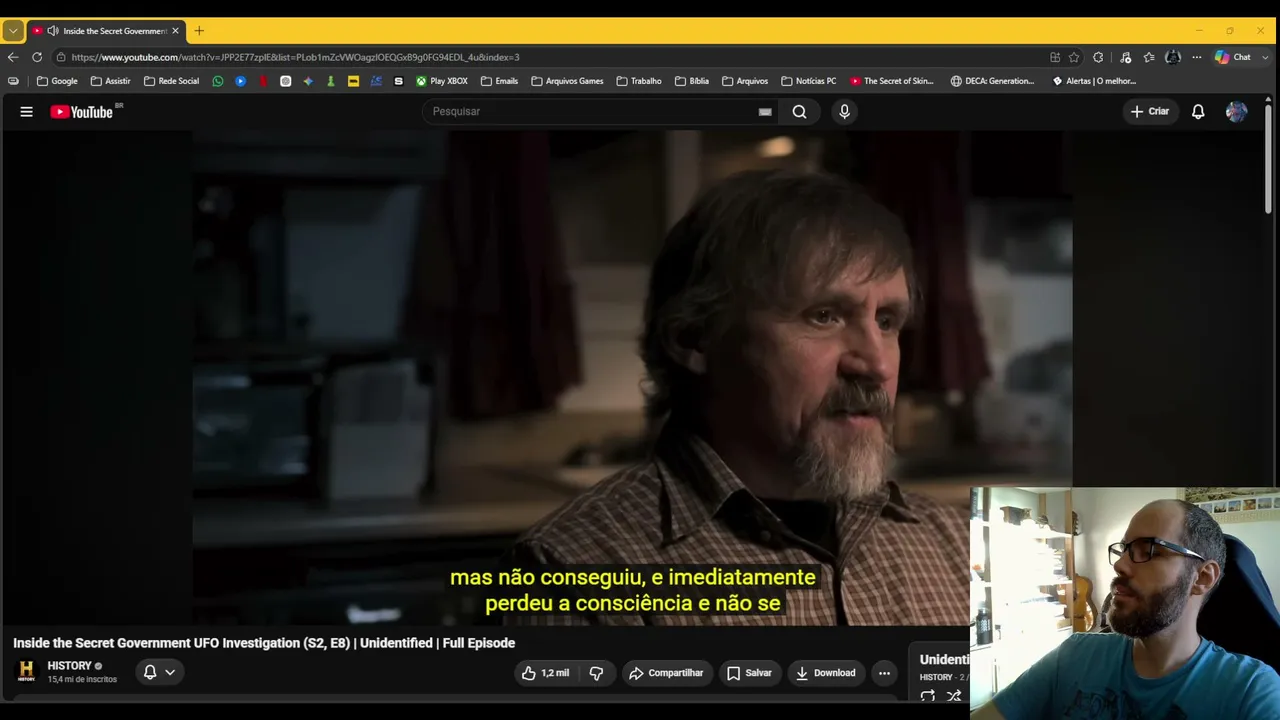Open WhatsApp bookmark icon

point(218,81)
